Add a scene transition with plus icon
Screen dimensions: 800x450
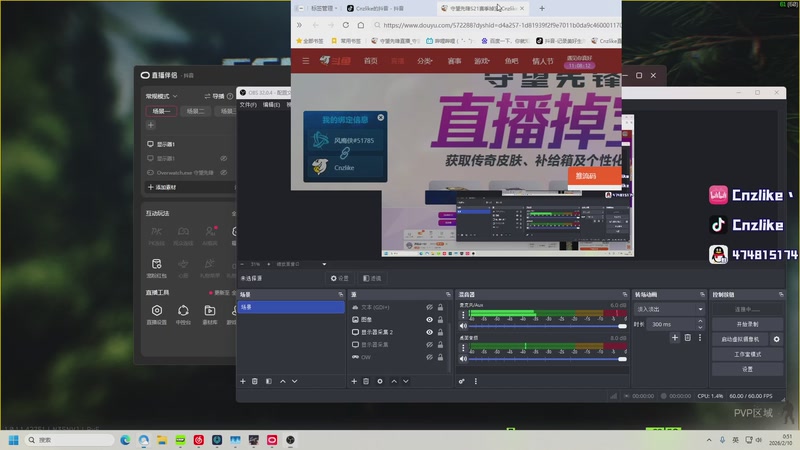pyautogui.click(x=674, y=337)
